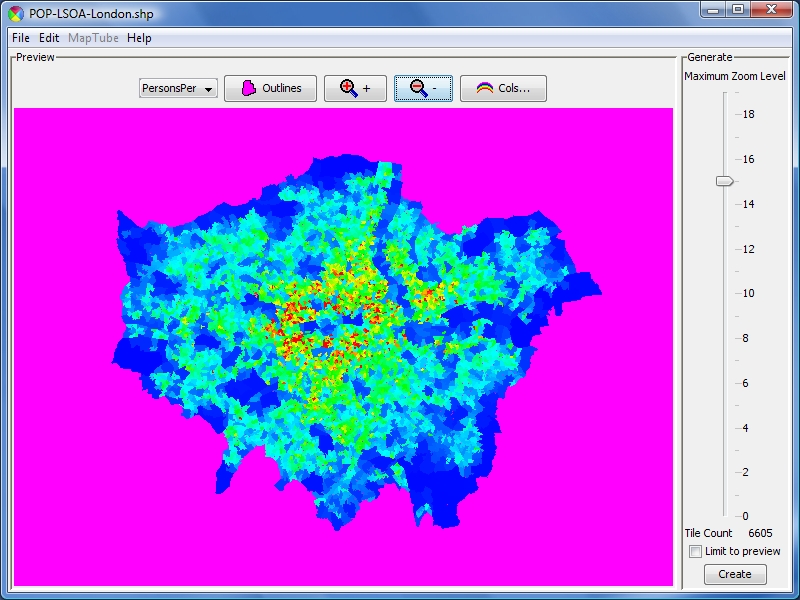This screenshot has height=600, width=800.
Task: Minimize the POP-LSOA-London.shp window
Action: [x=713, y=10]
